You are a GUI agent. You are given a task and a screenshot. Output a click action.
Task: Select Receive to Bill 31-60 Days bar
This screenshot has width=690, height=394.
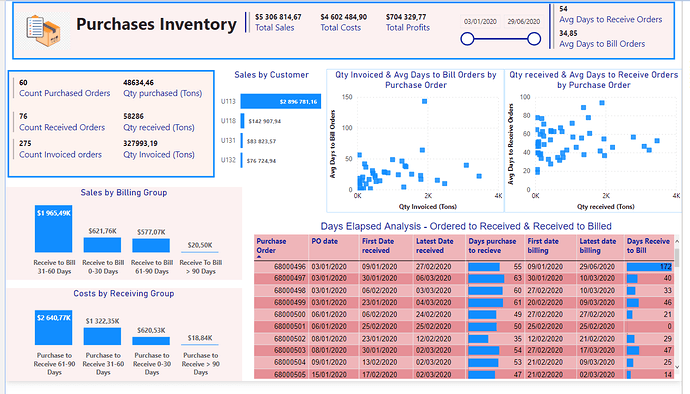[54, 228]
